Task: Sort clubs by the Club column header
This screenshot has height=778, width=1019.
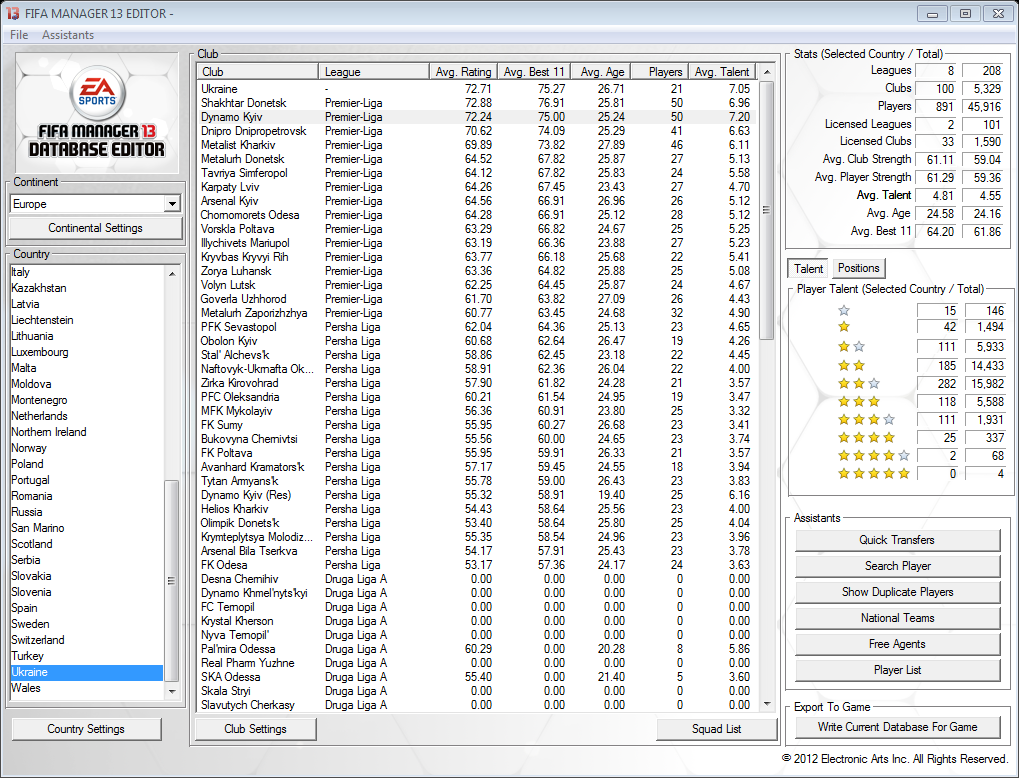Action: pyautogui.click(x=257, y=71)
